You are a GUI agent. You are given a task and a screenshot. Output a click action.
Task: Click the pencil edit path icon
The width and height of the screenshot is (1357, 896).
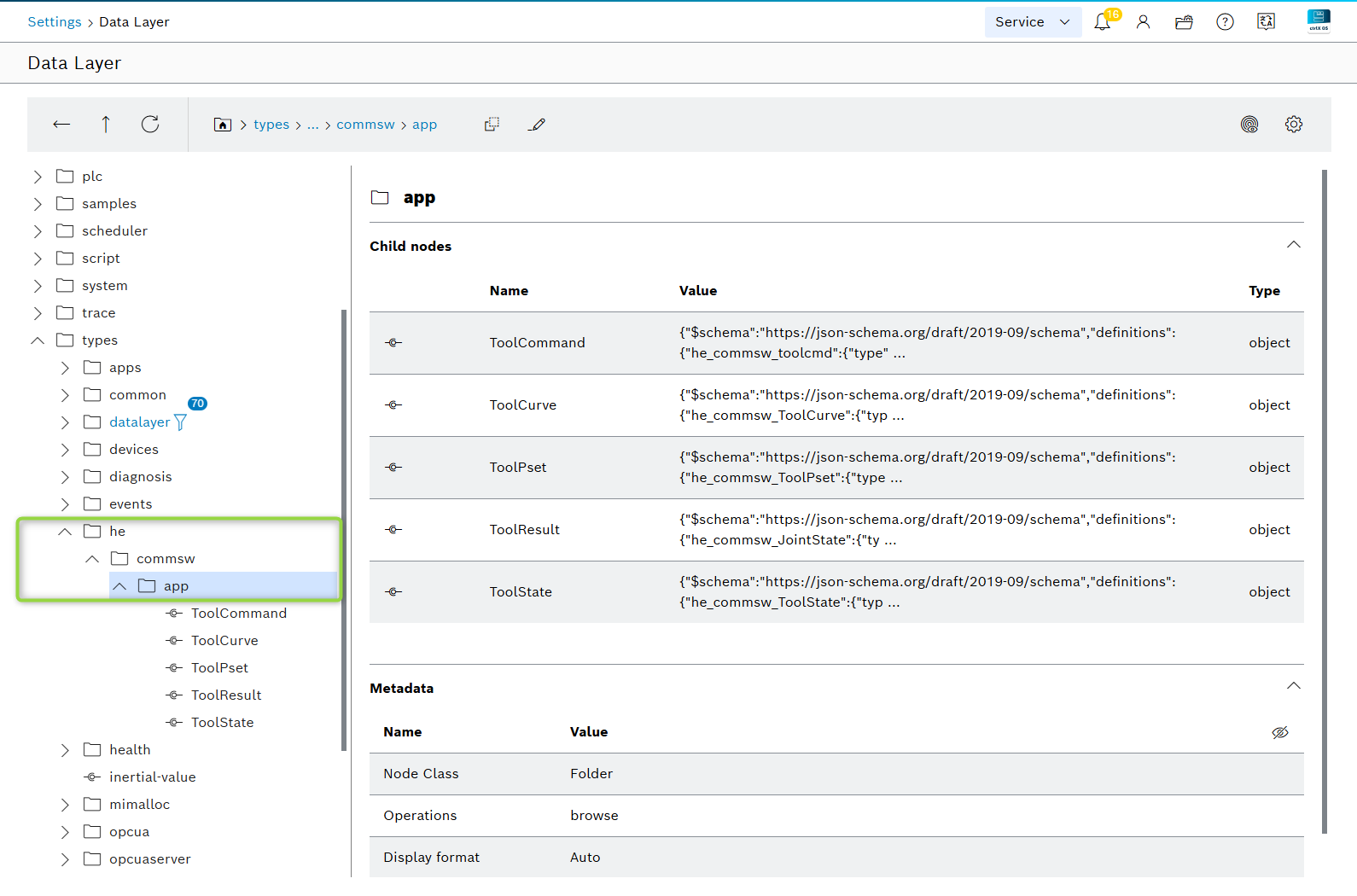coord(537,125)
